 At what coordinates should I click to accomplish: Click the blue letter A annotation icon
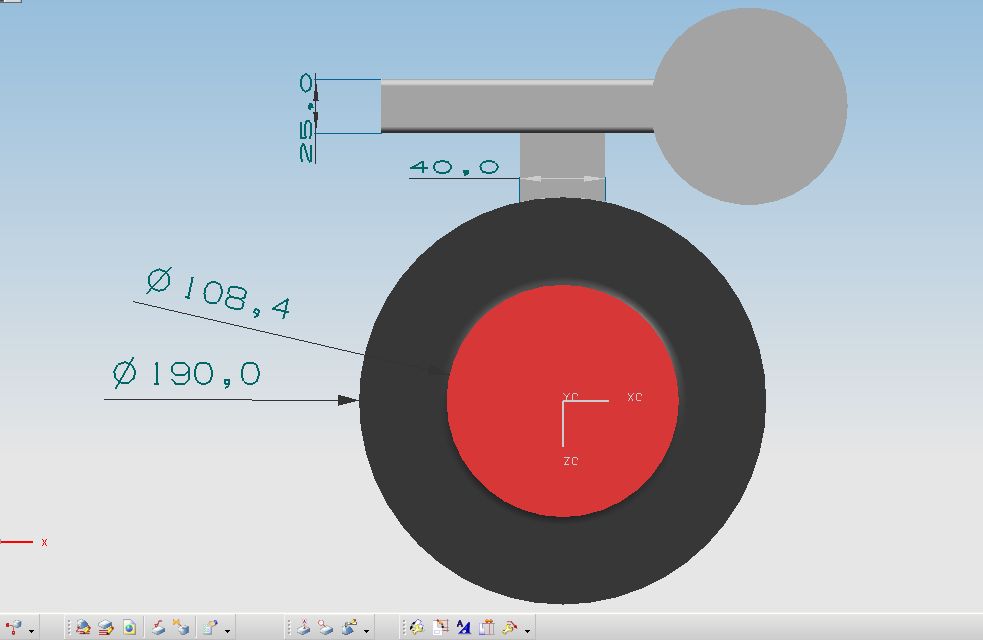click(464, 627)
